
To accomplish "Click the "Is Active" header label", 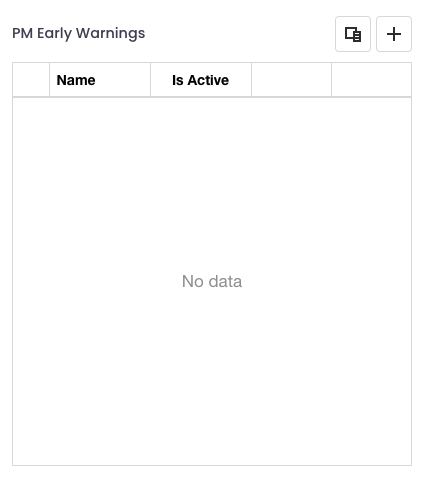I will point(200,80).
